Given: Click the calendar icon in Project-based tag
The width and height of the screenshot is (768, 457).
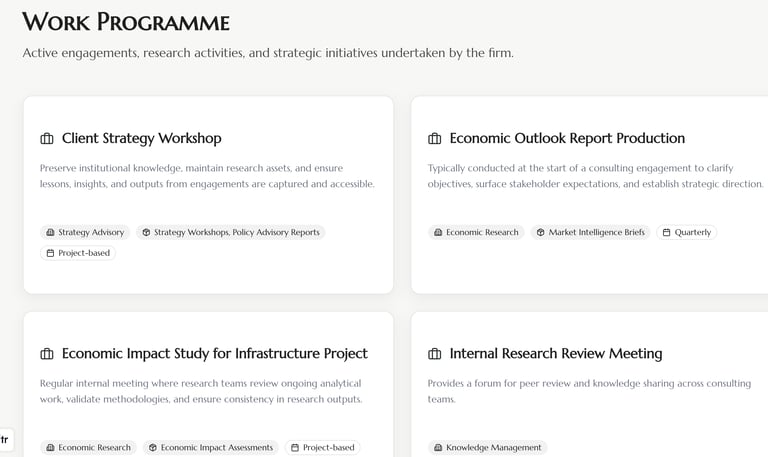Looking at the screenshot, I should (x=50, y=253).
